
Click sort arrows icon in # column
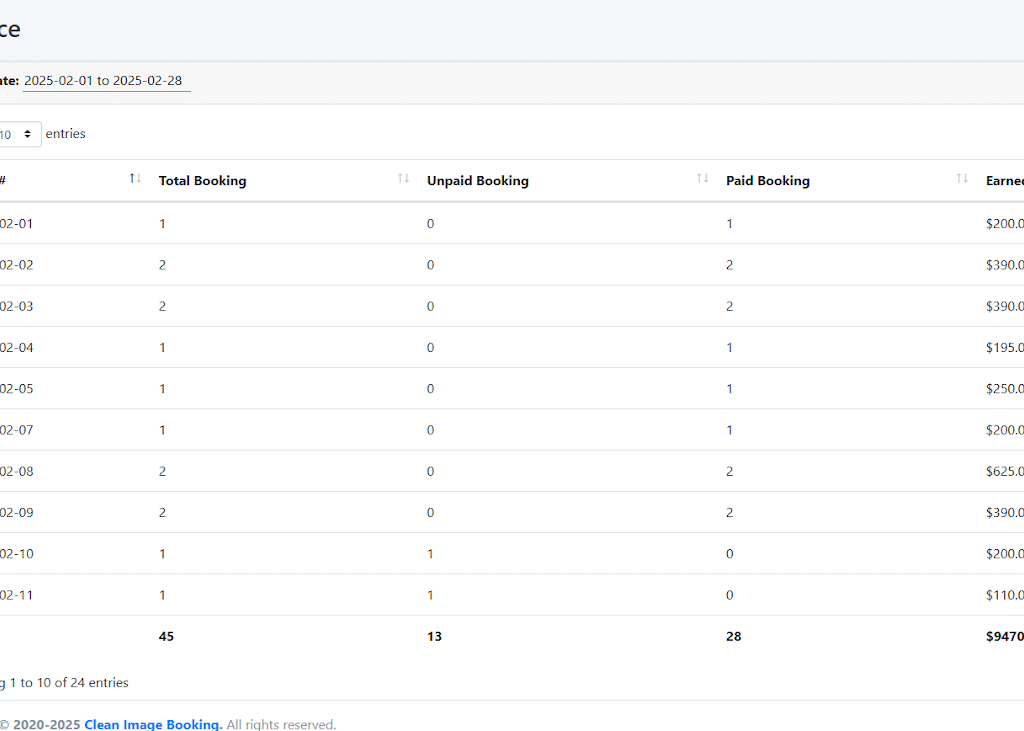135,179
